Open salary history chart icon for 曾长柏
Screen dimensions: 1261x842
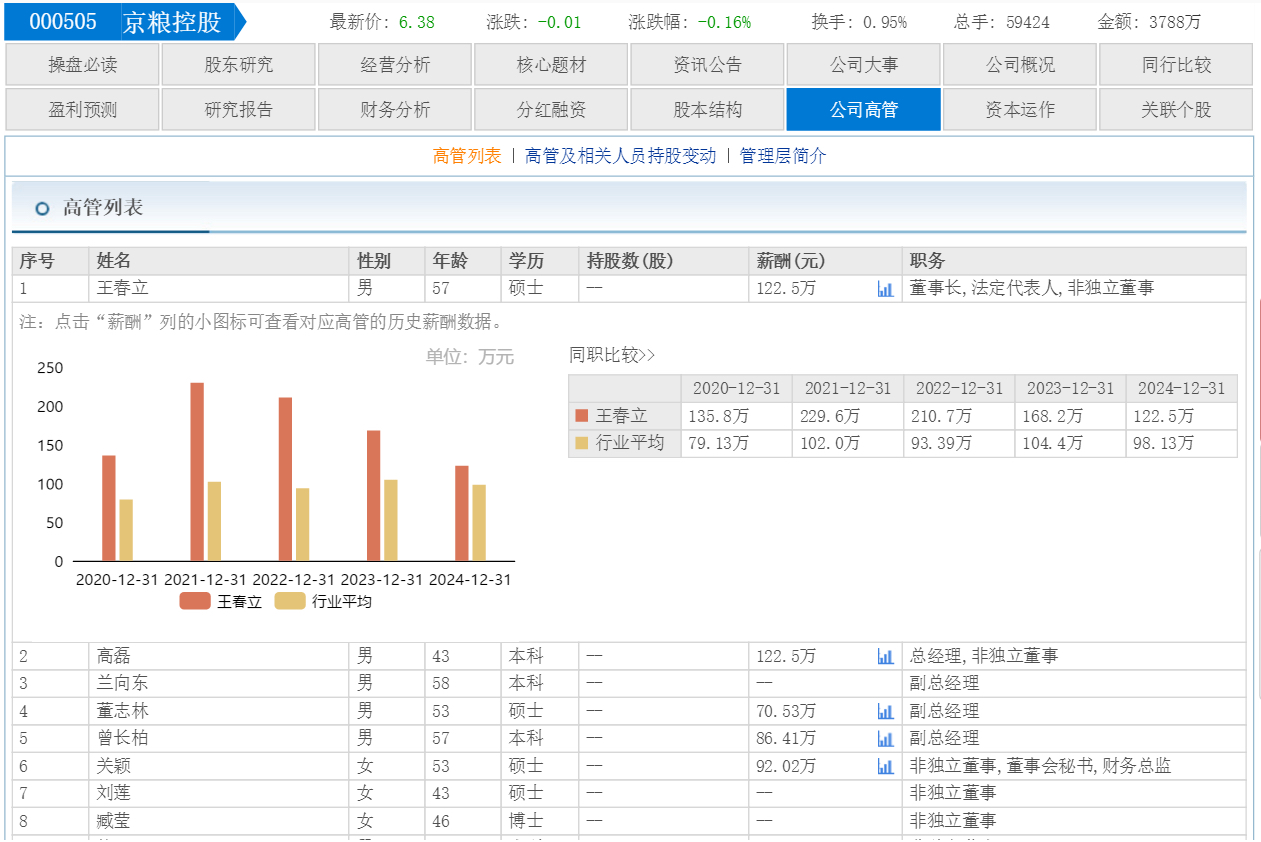[885, 739]
